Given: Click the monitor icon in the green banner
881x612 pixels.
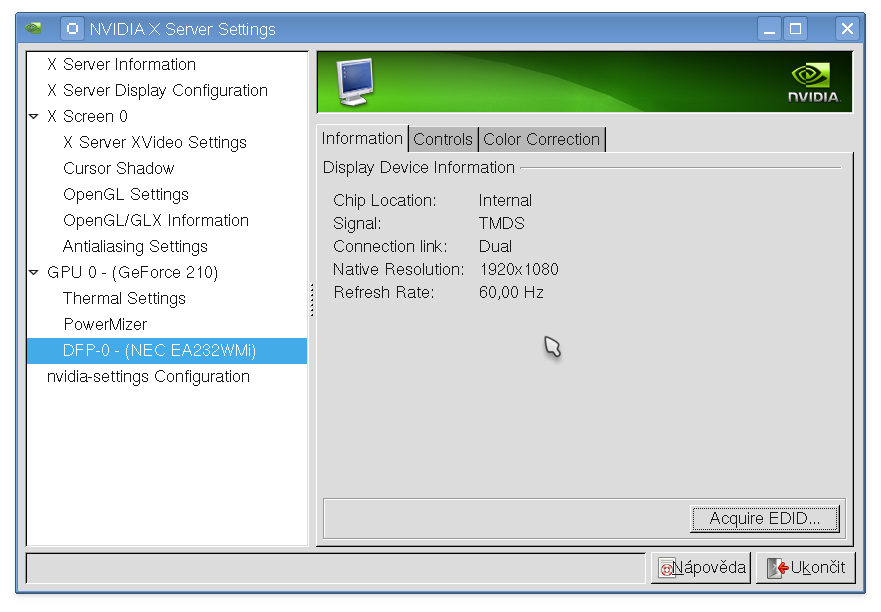Looking at the screenshot, I should point(356,81).
